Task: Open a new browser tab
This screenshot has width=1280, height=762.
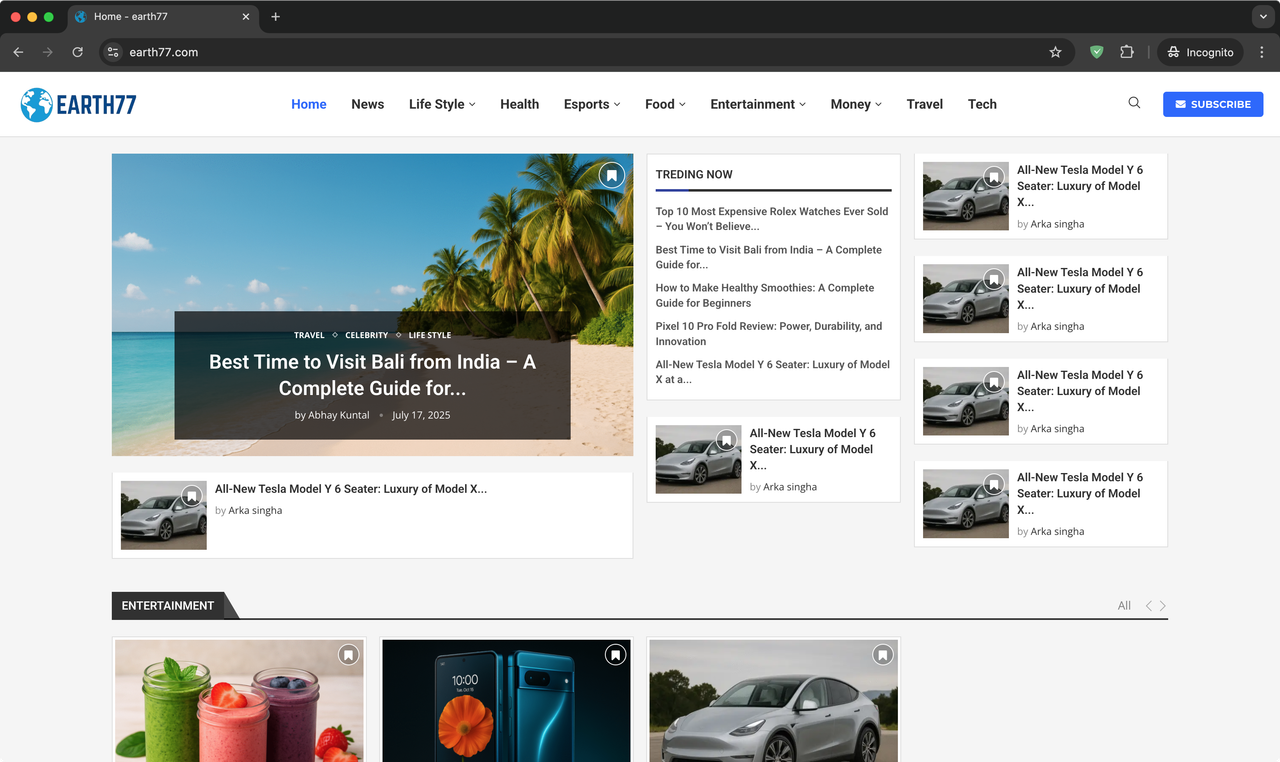Action: tap(276, 17)
